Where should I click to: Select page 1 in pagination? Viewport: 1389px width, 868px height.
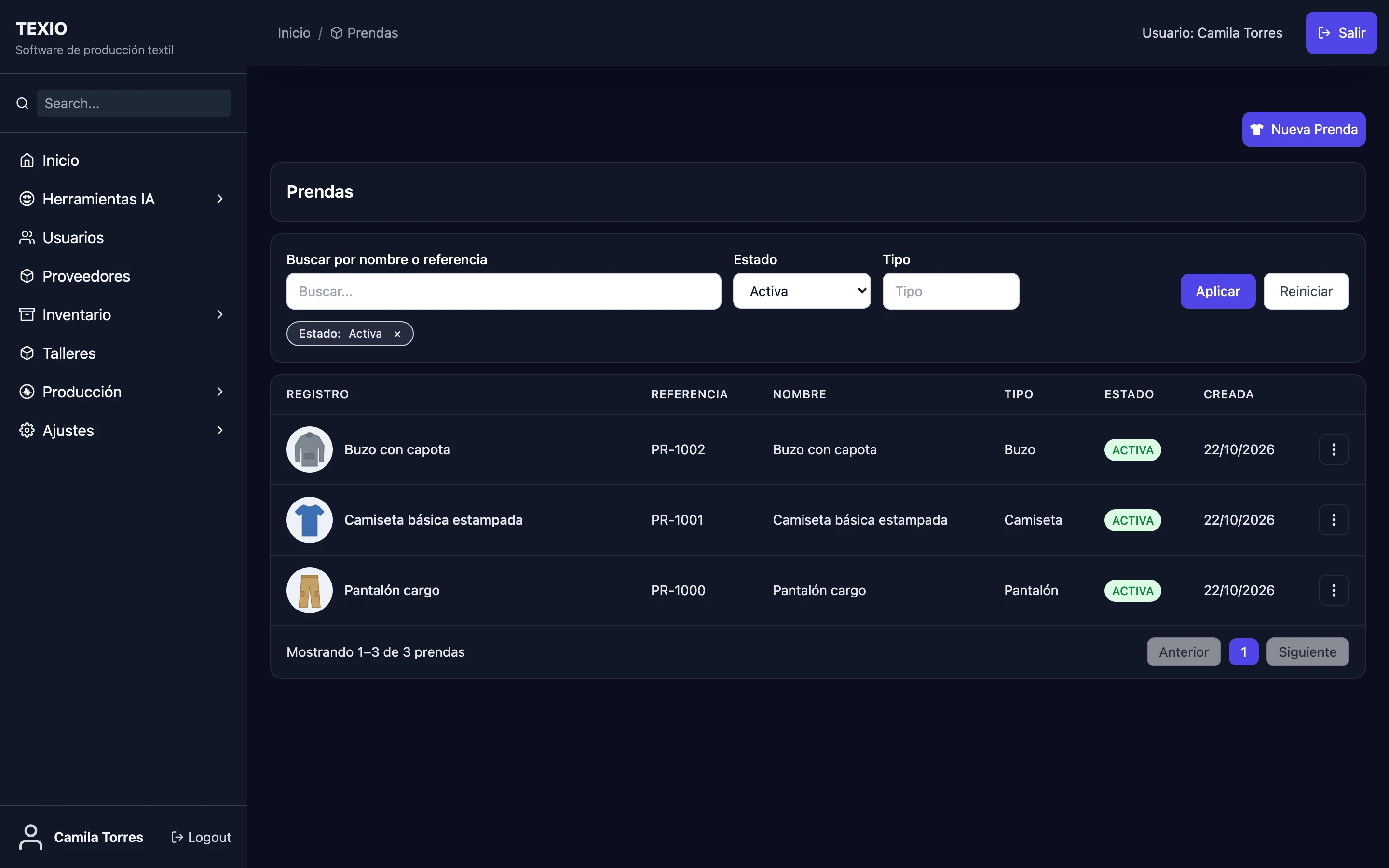point(1243,652)
